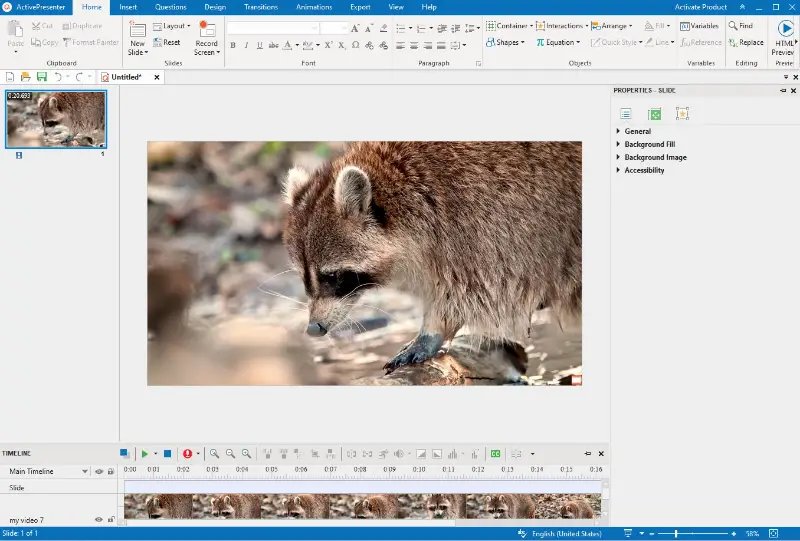
Task: Open the Questions ribbon tab
Action: click(x=170, y=7)
